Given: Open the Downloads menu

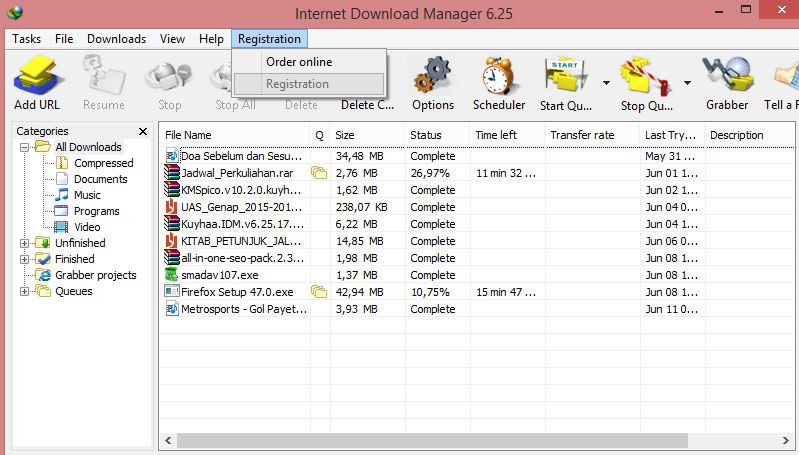Looking at the screenshot, I should 116,39.
